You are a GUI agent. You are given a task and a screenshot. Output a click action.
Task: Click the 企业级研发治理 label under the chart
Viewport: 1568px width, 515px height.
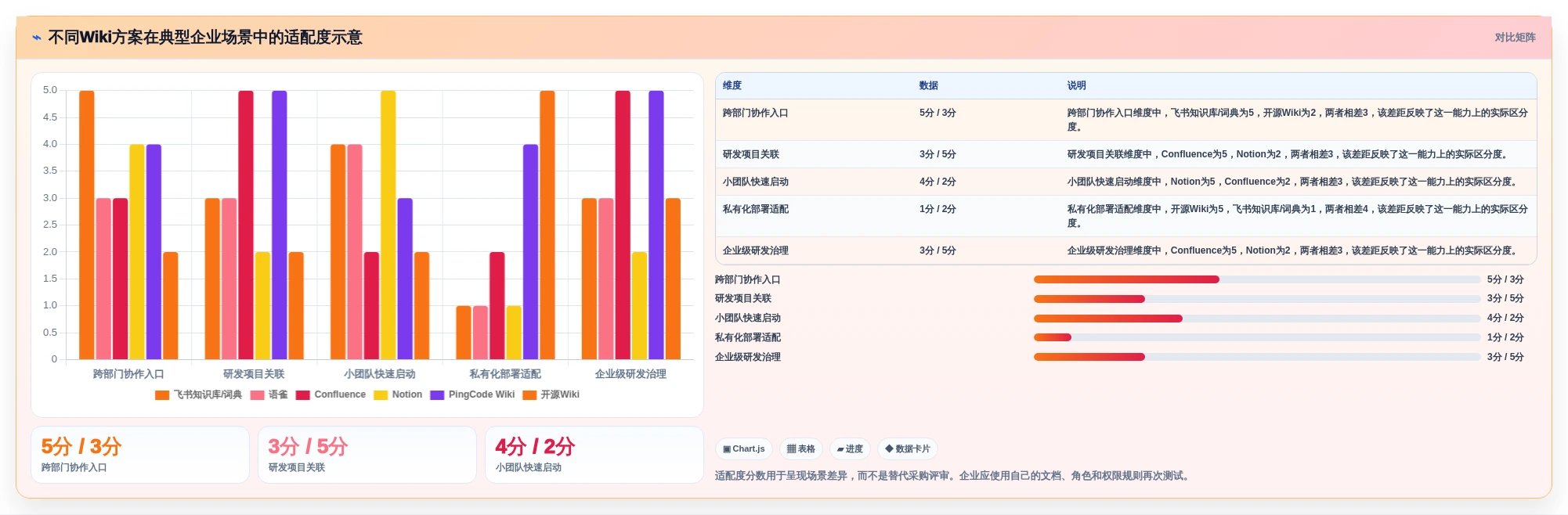pyautogui.click(x=630, y=374)
